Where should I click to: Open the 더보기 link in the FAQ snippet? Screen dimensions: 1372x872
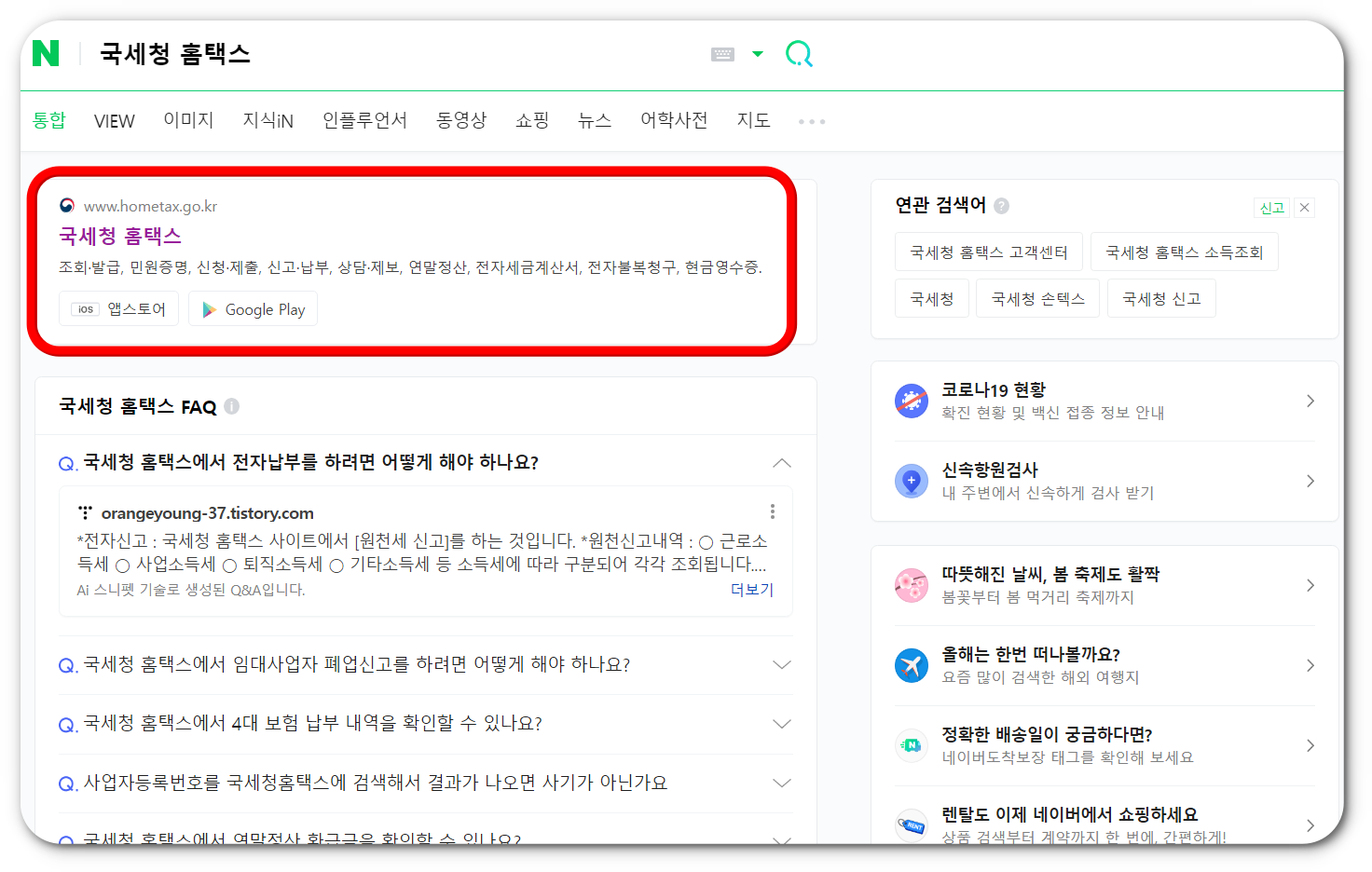pyautogui.click(x=751, y=589)
